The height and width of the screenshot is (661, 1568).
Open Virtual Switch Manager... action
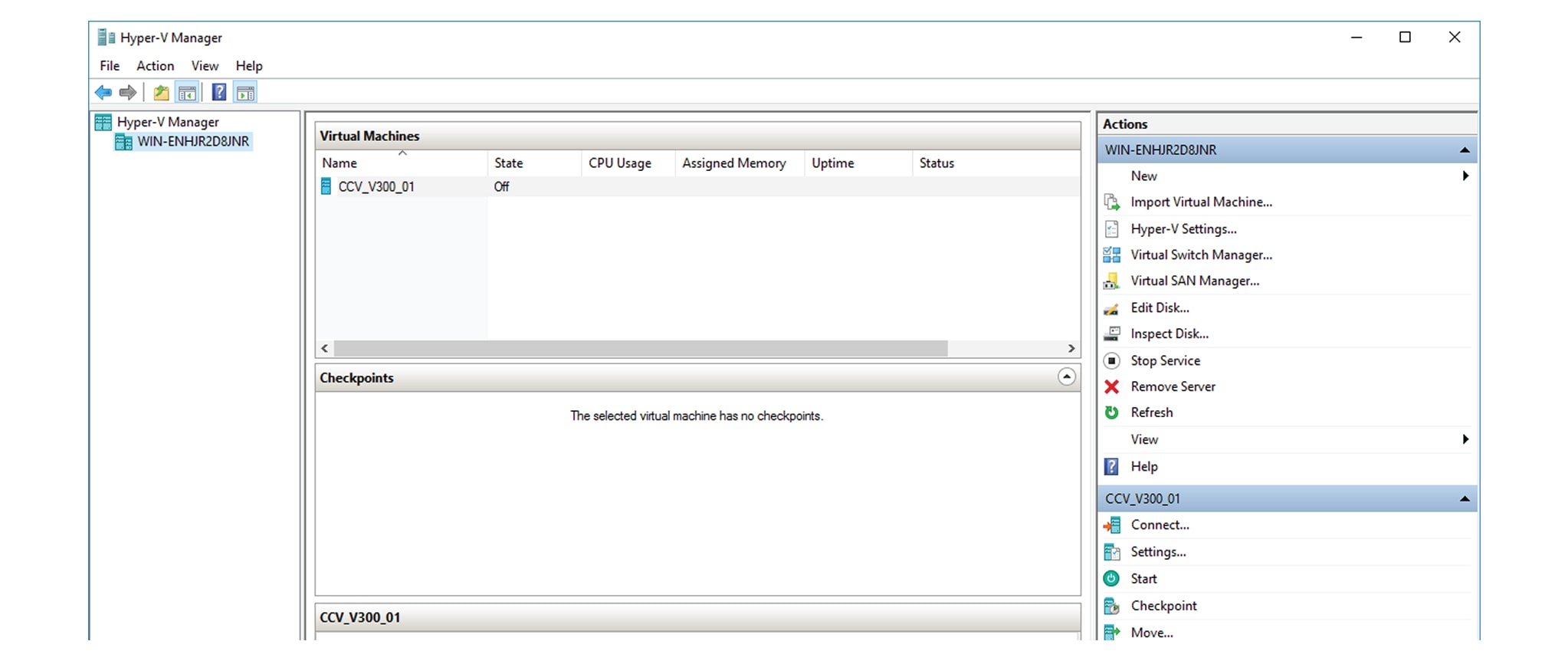click(1201, 255)
